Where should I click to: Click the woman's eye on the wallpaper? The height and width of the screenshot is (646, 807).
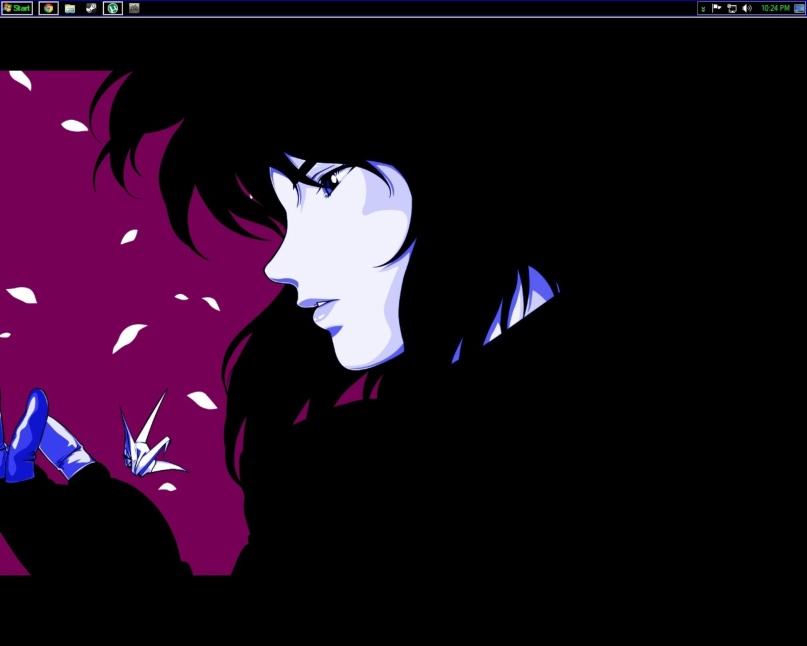click(x=331, y=182)
